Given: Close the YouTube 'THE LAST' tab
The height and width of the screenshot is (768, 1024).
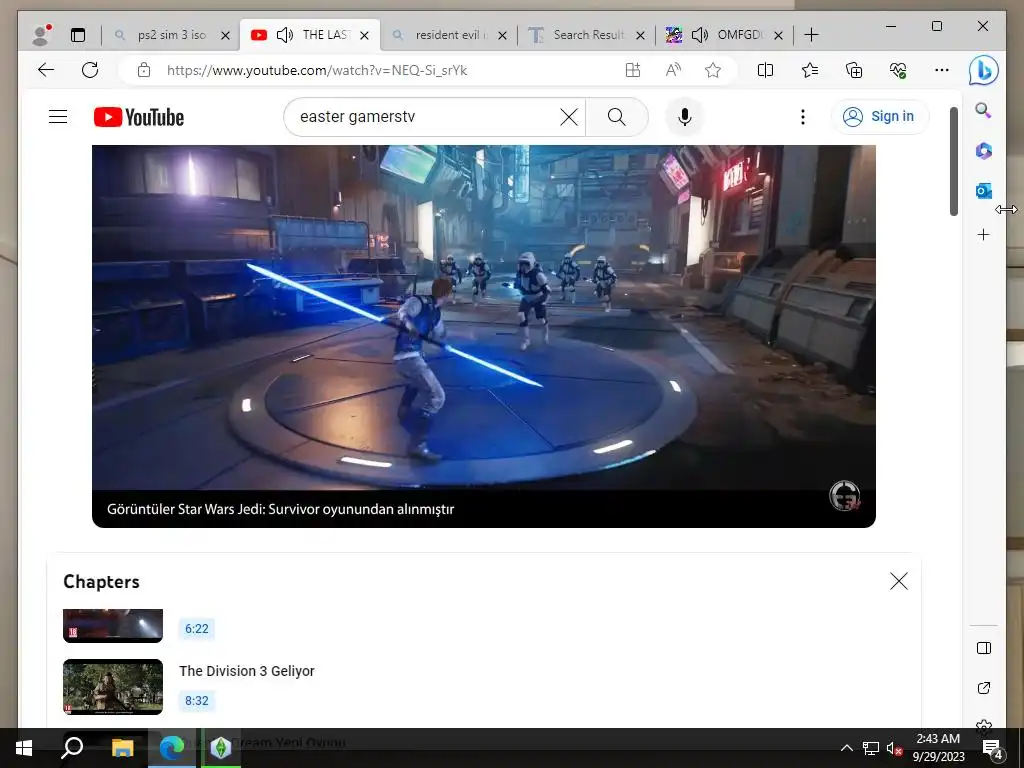Looking at the screenshot, I should point(364,35).
